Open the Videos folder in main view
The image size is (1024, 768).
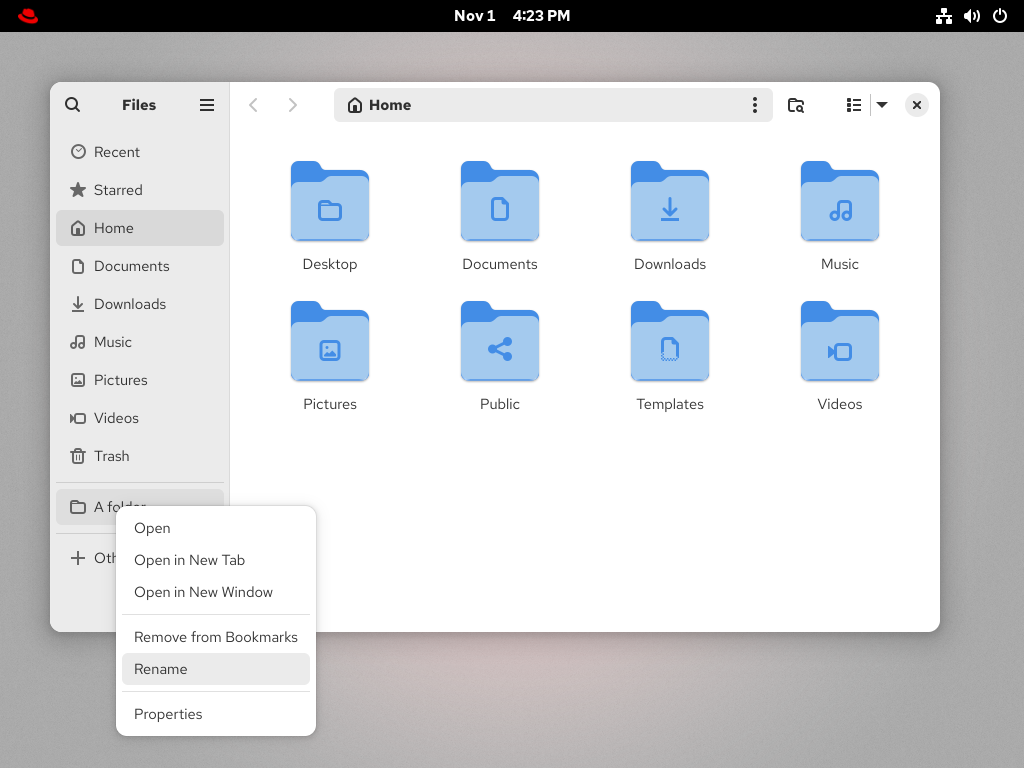(840, 342)
